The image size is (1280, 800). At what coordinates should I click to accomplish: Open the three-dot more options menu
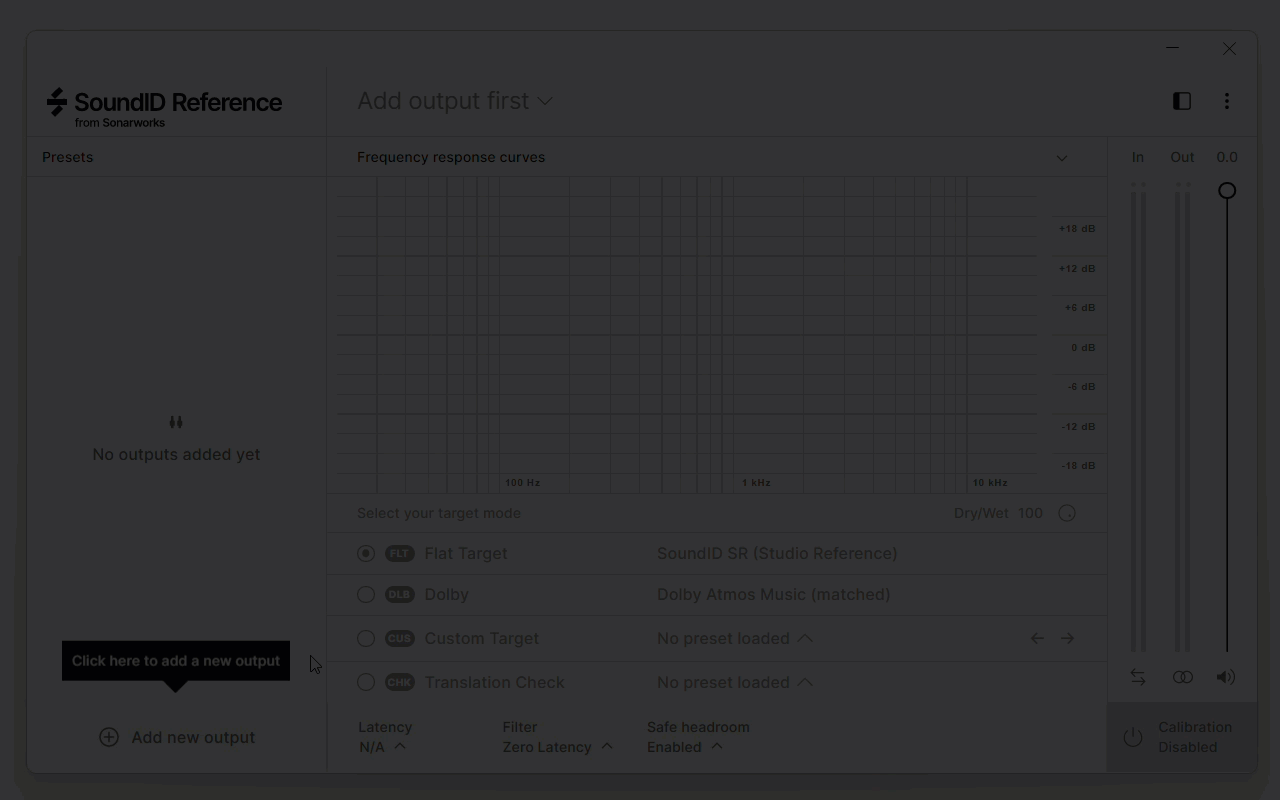pyautogui.click(x=1227, y=101)
